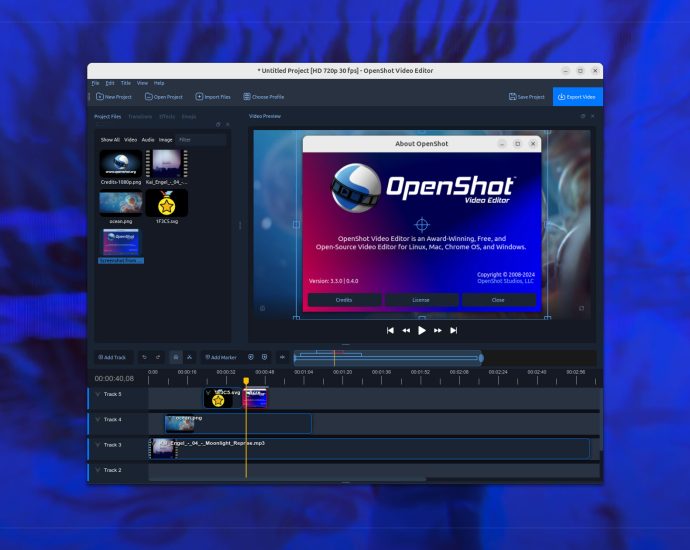
Task: Toggle the razor cut tool
Action: (189, 357)
